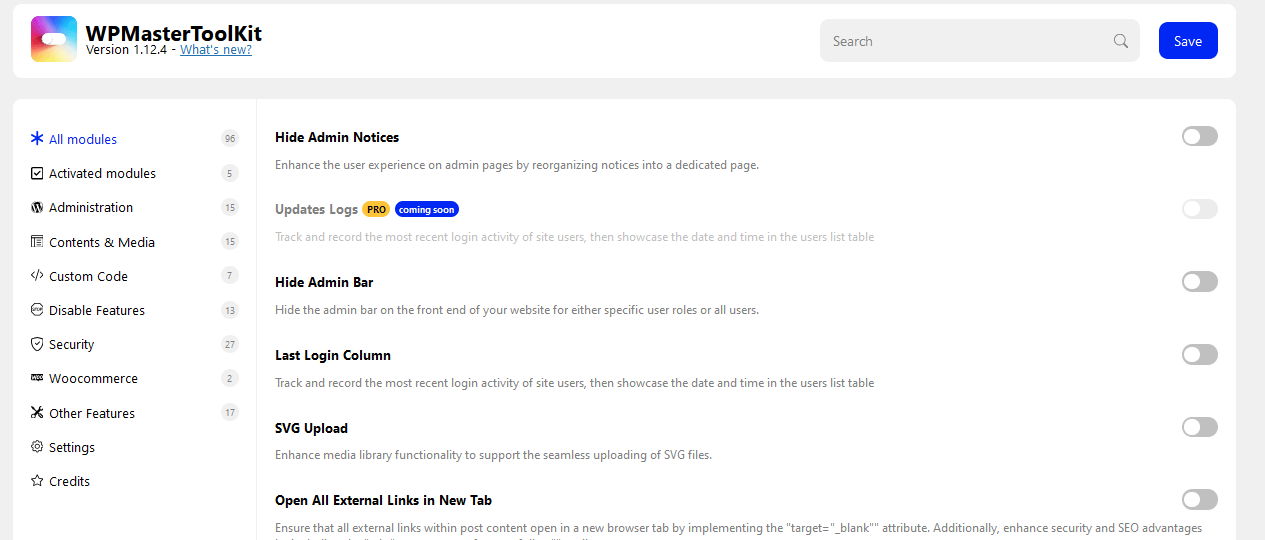
Task: Click the asterisk icon beside All modules
Action: (37, 139)
